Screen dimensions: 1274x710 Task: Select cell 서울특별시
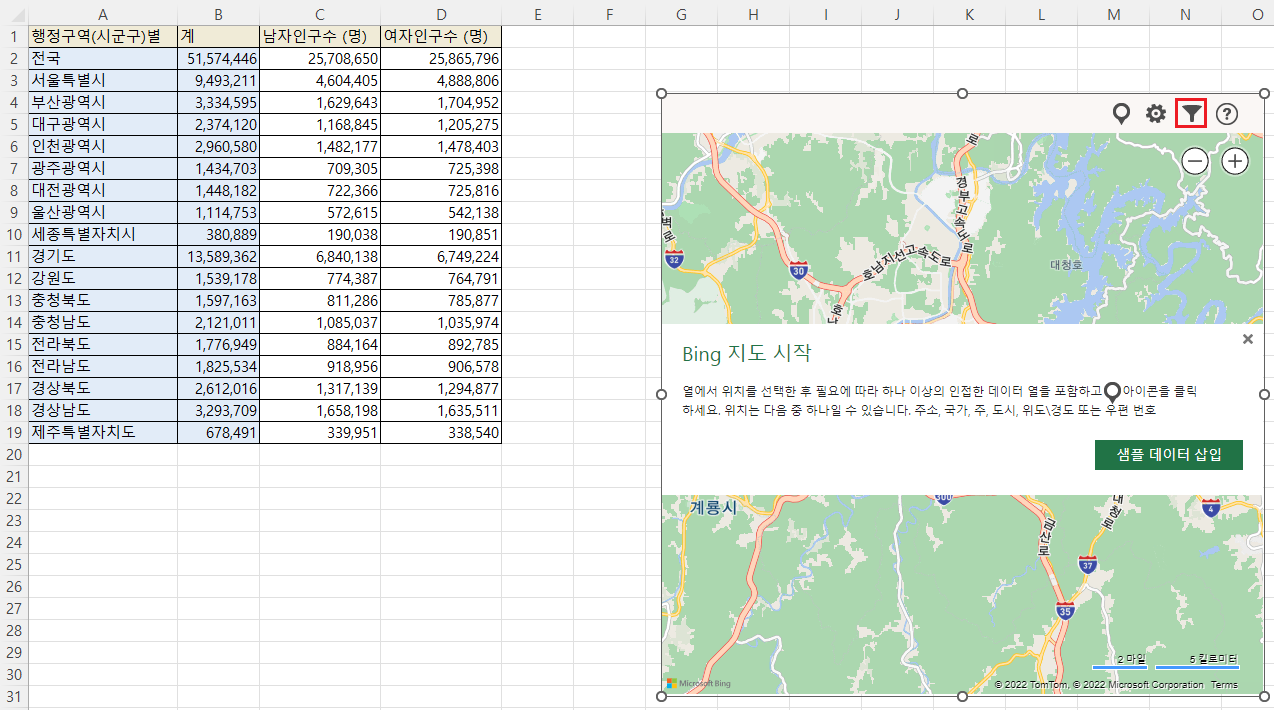pos(103,81)
